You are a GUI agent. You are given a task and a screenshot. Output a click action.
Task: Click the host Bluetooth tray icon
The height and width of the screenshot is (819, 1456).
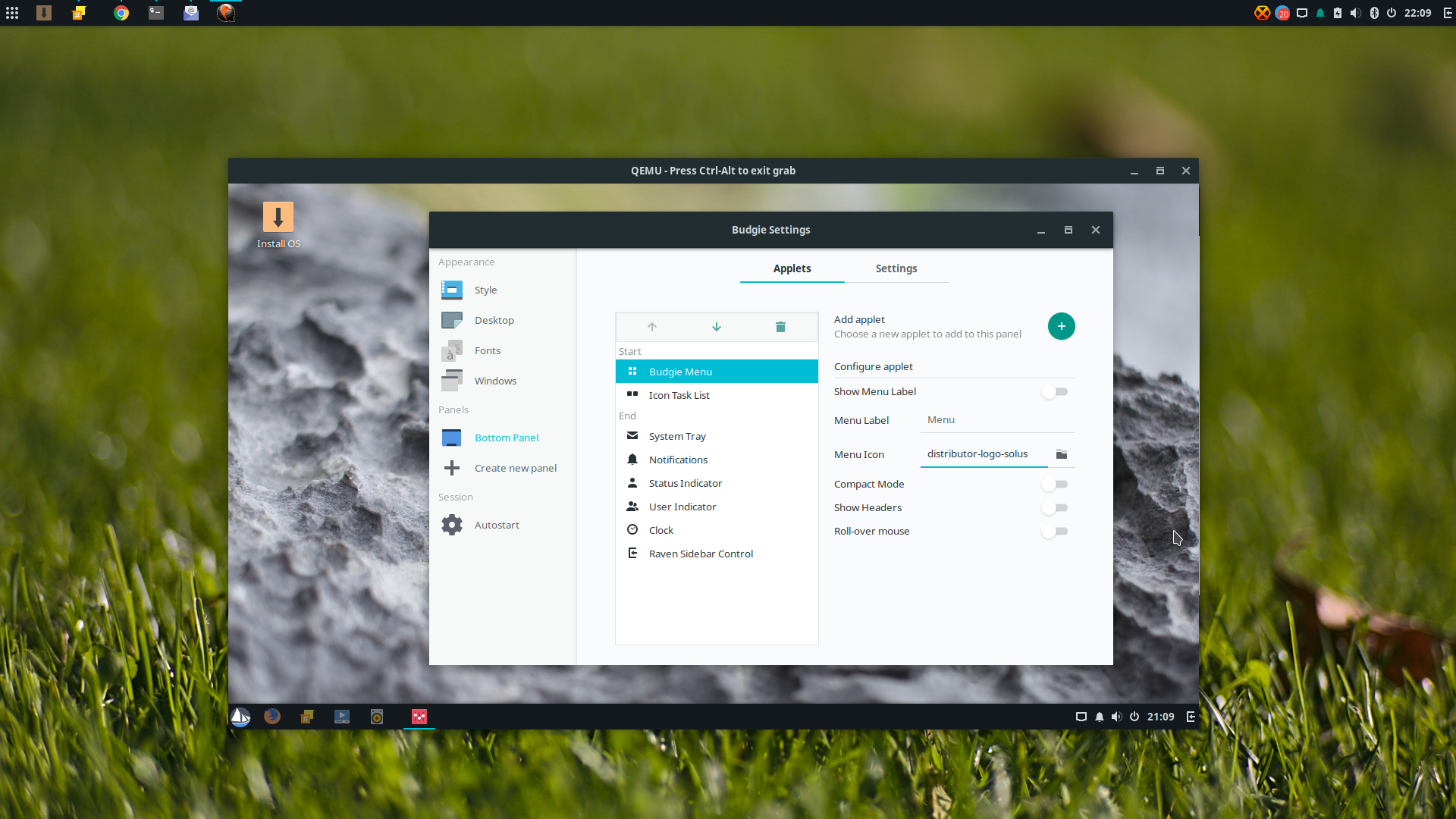coord(1374,13)
